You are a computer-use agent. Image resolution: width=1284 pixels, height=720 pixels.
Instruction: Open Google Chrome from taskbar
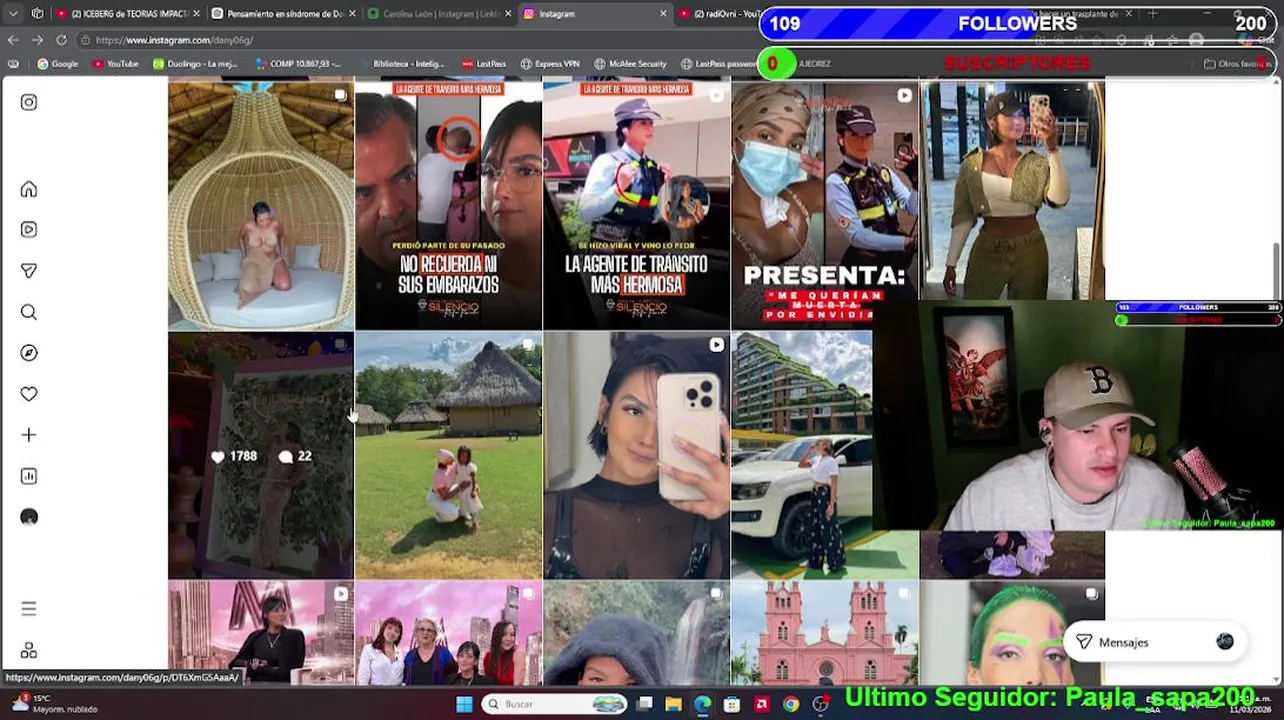(x=791, y=704)
